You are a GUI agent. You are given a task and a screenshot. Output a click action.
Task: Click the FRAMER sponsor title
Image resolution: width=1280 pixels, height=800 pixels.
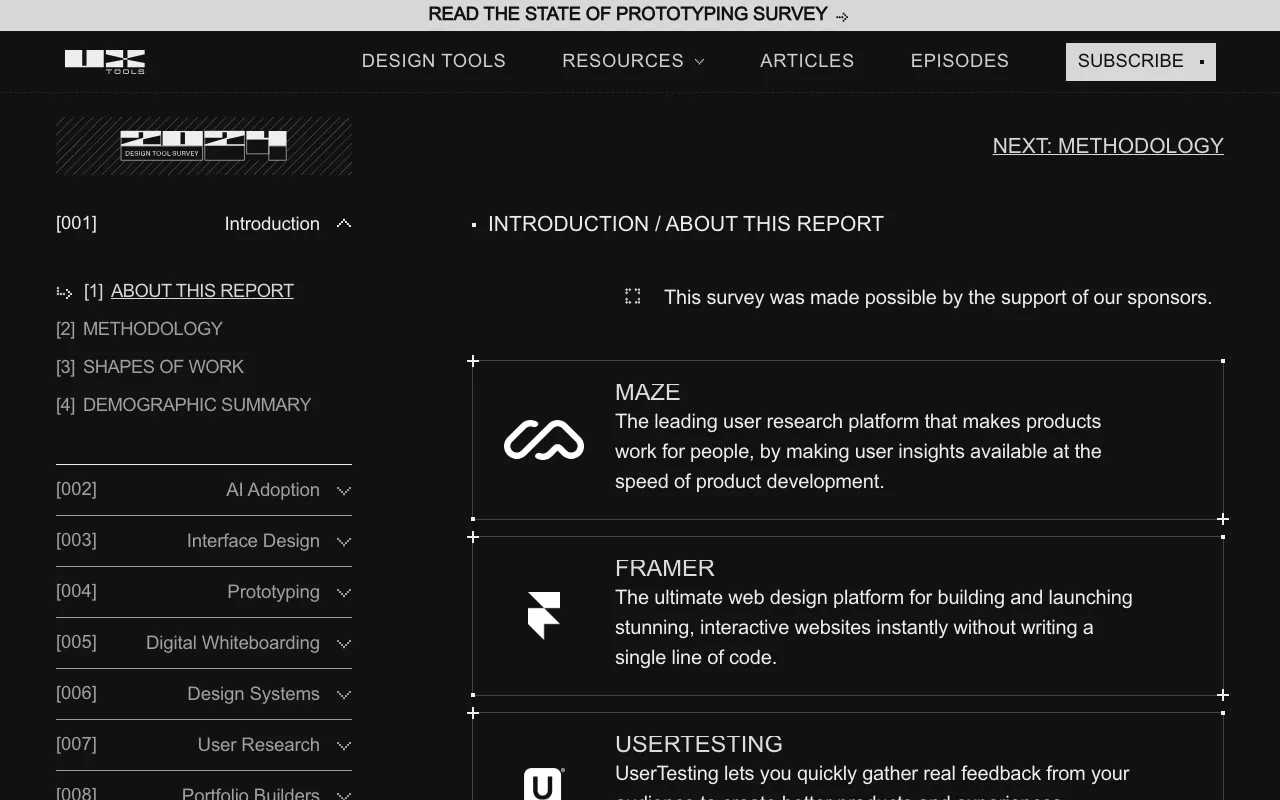coord(665,568)
